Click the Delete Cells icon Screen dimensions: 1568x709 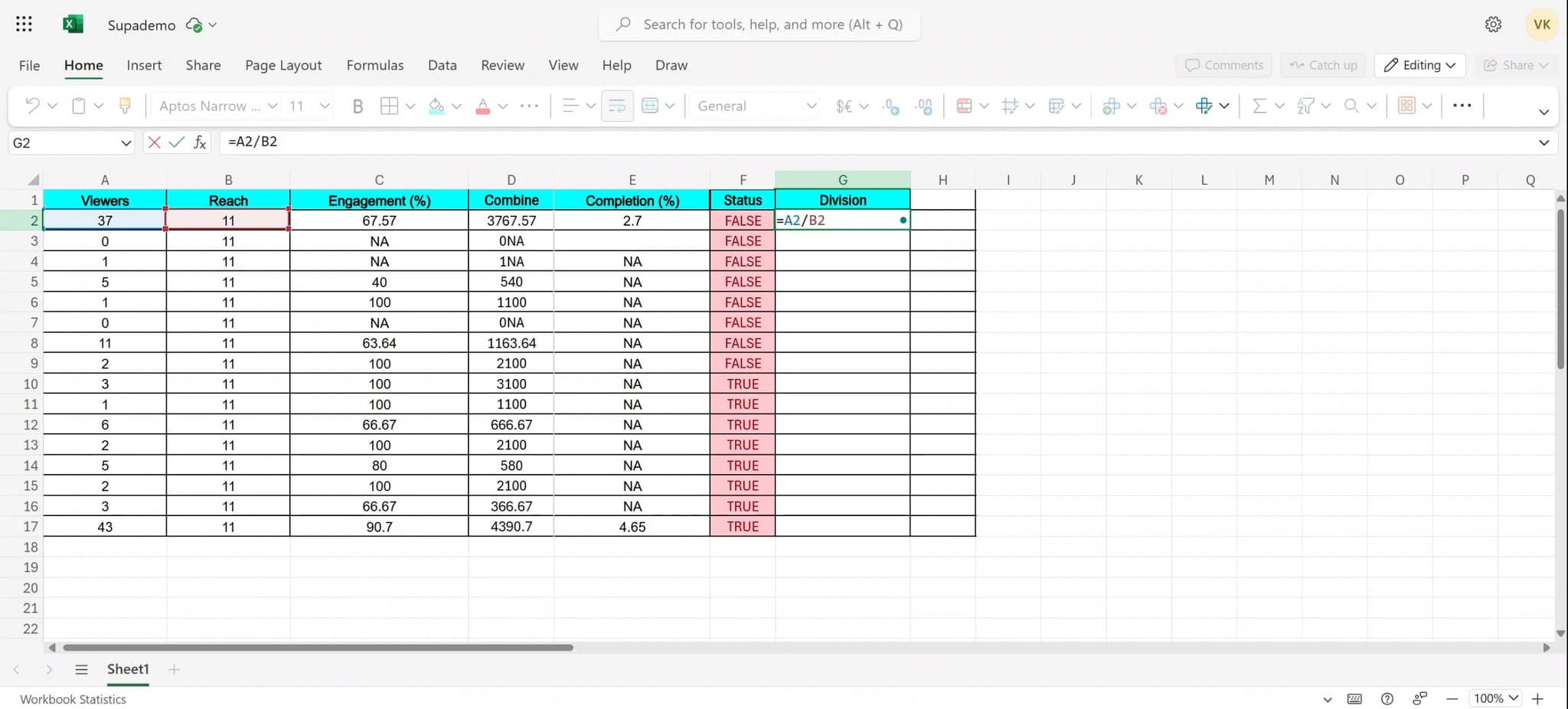(x=1158, y=106)
